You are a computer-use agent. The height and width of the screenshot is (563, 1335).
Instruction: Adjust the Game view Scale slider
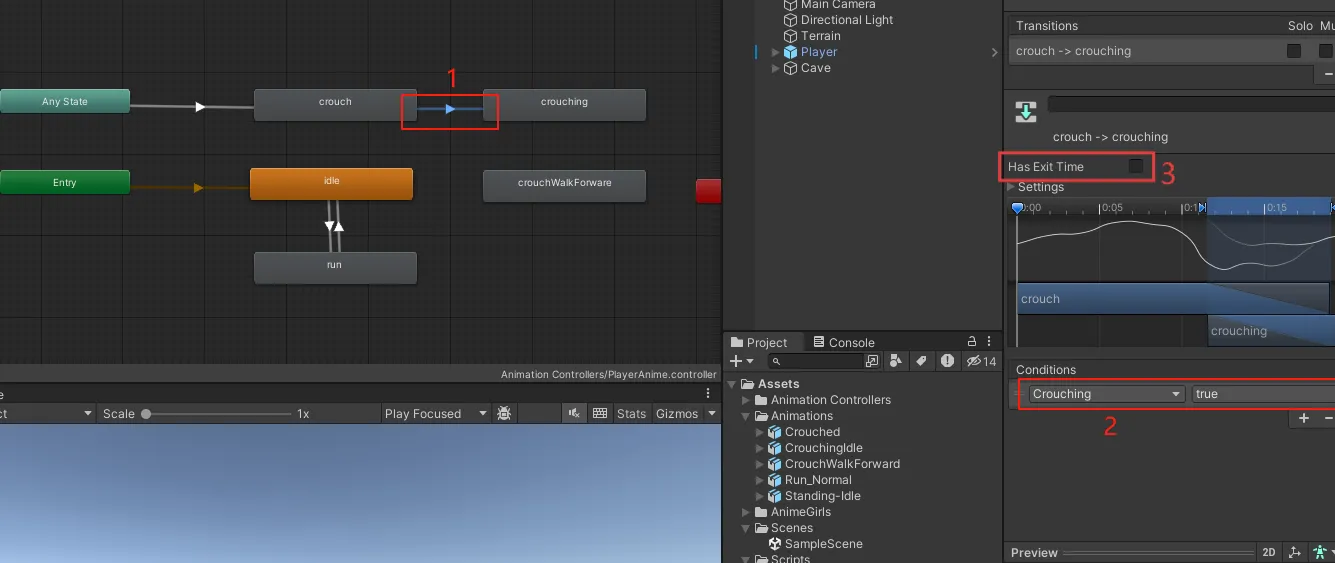[x=217, y=413]
